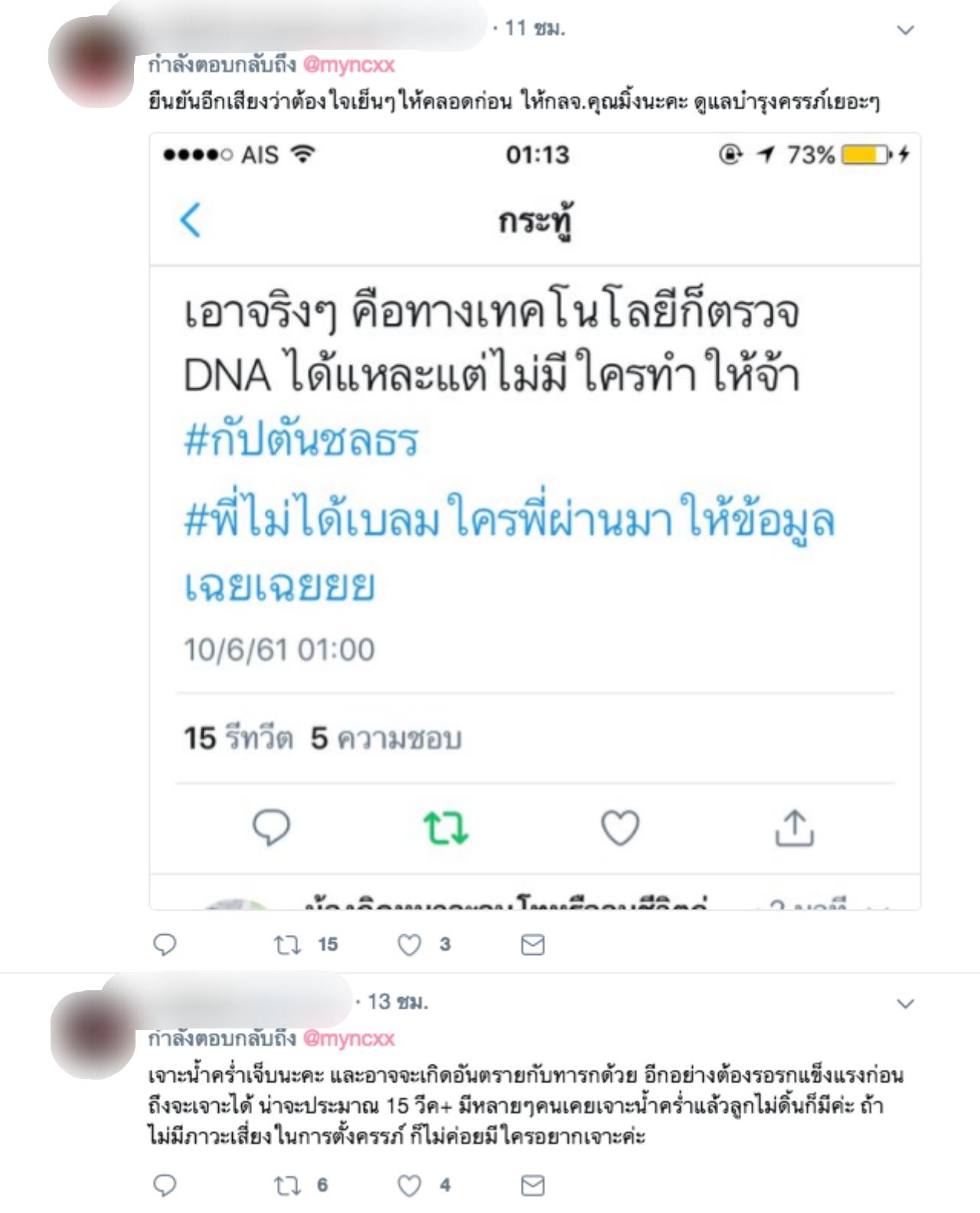
Task: Click green retweet icon inside screenshot
Action: click(x=446, y=828)
